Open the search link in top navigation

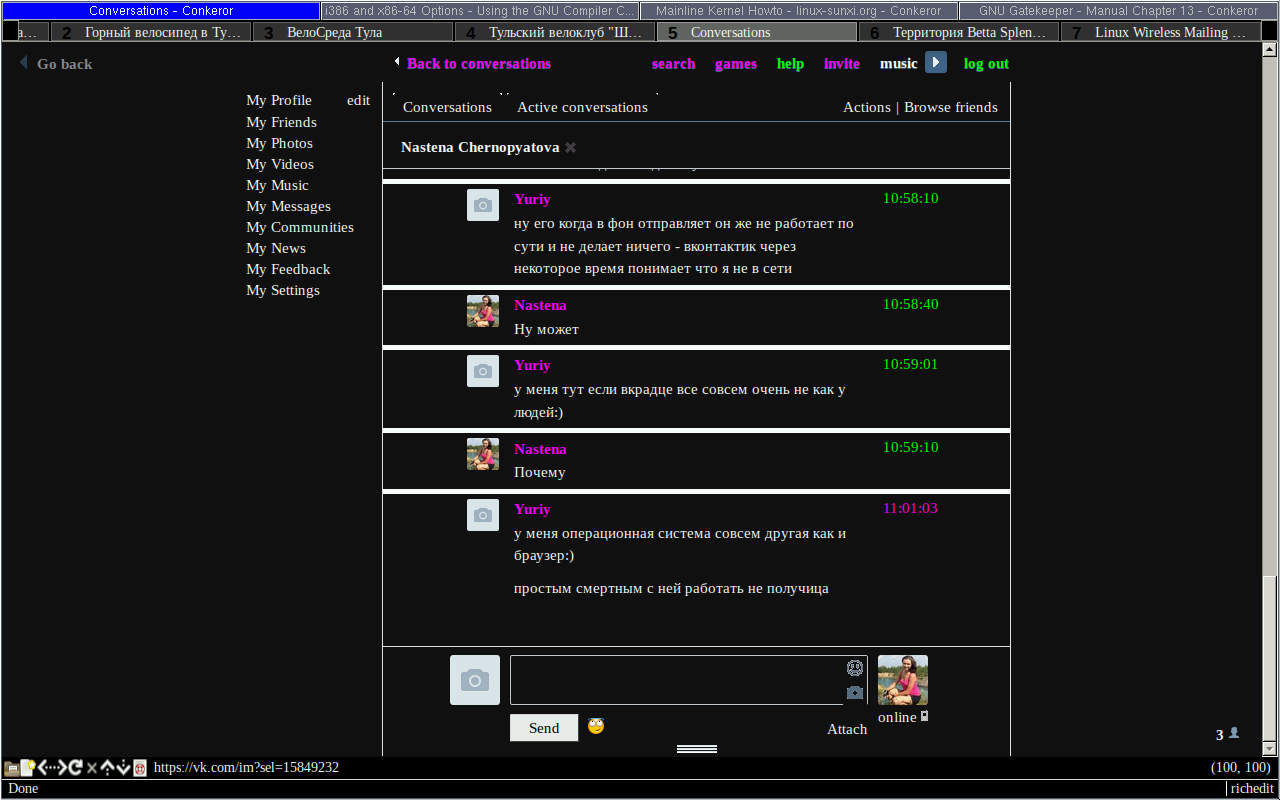pos(673,63)
